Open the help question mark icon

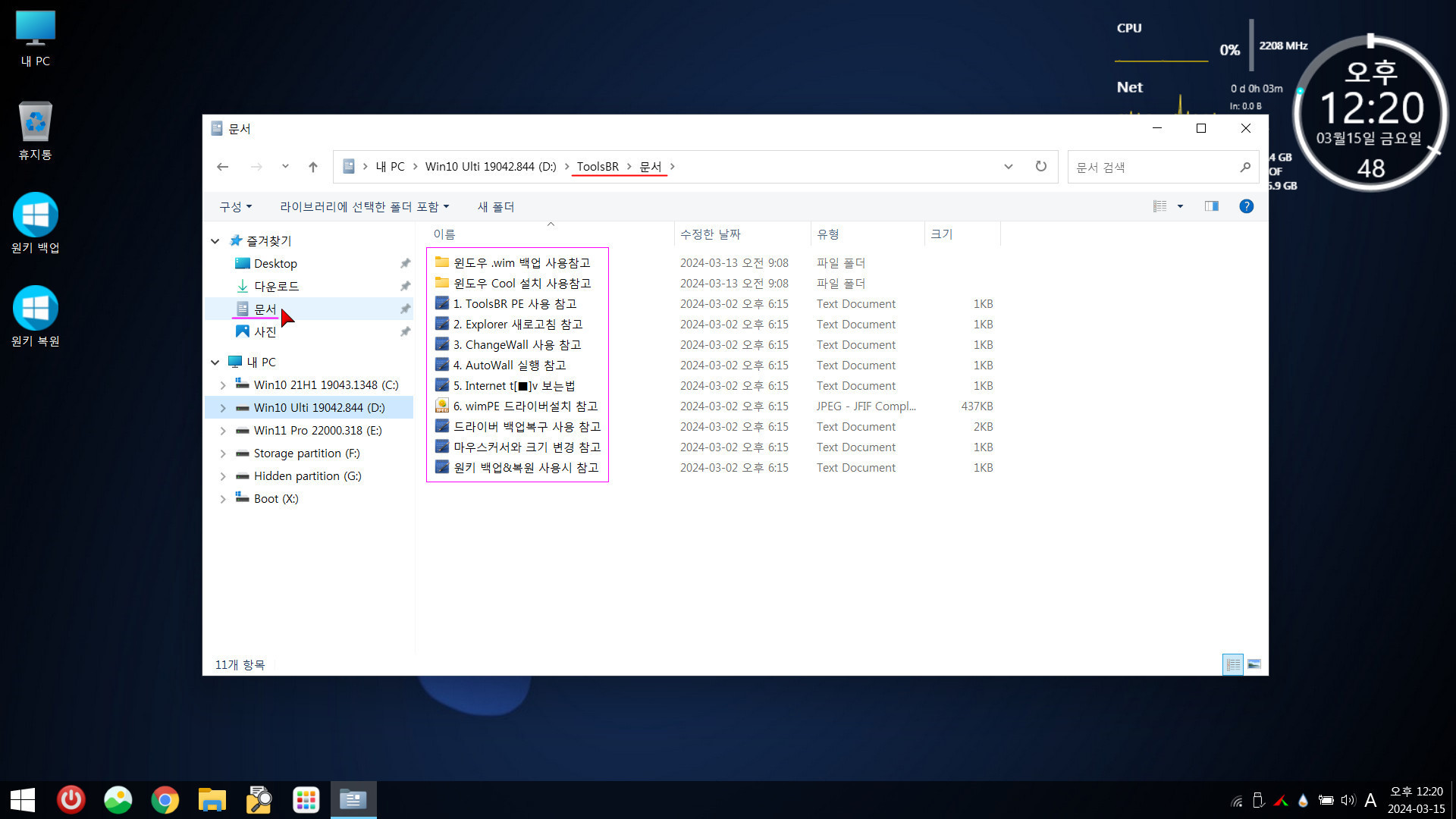click(1246, 206)
